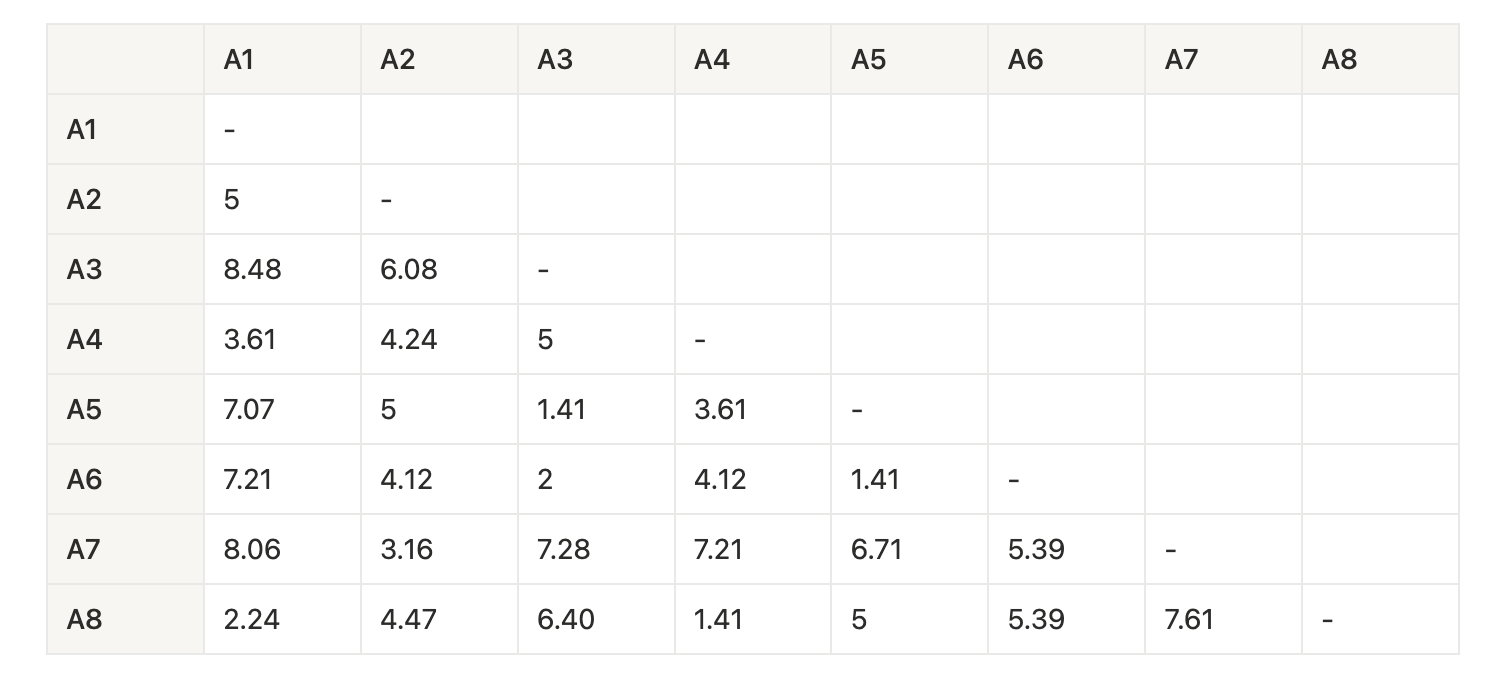The image size is (1510, 684).
Task: Click the cell showing 6.40
Action: (x=566, y=620)
